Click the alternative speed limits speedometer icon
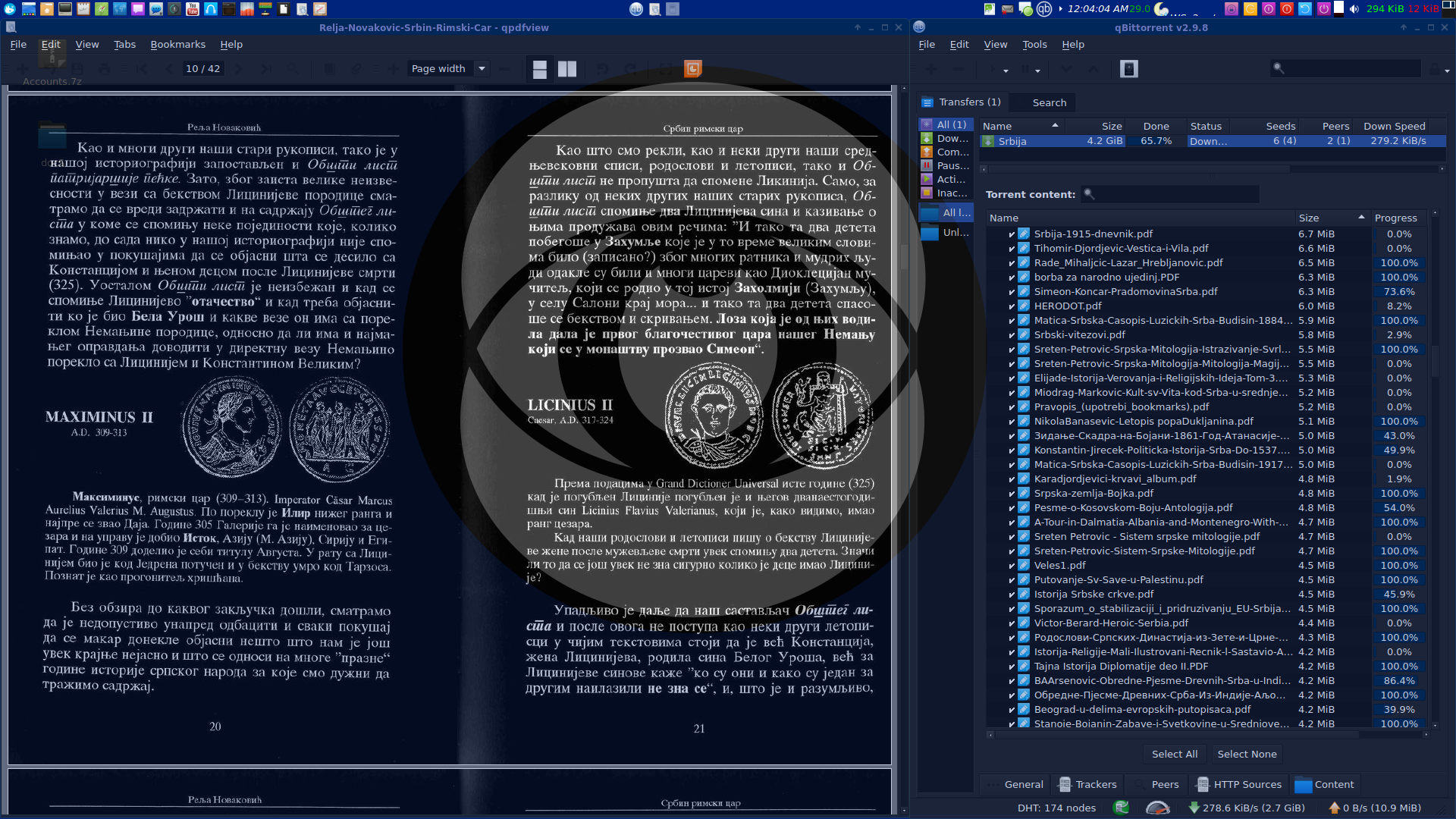Viewport: 1456px width, 819px height. (x=1157, y=808)
